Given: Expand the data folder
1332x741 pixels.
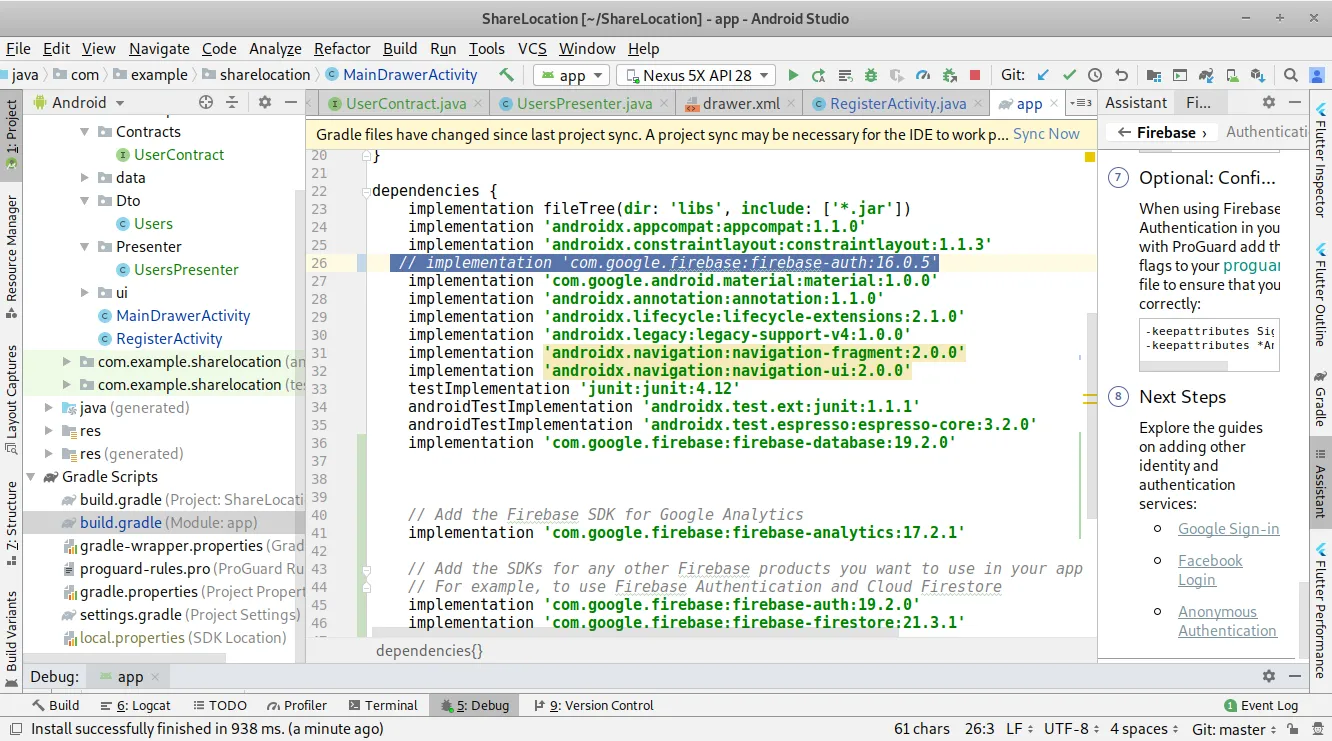Looking at the screenshot, I should coord(85,178).
